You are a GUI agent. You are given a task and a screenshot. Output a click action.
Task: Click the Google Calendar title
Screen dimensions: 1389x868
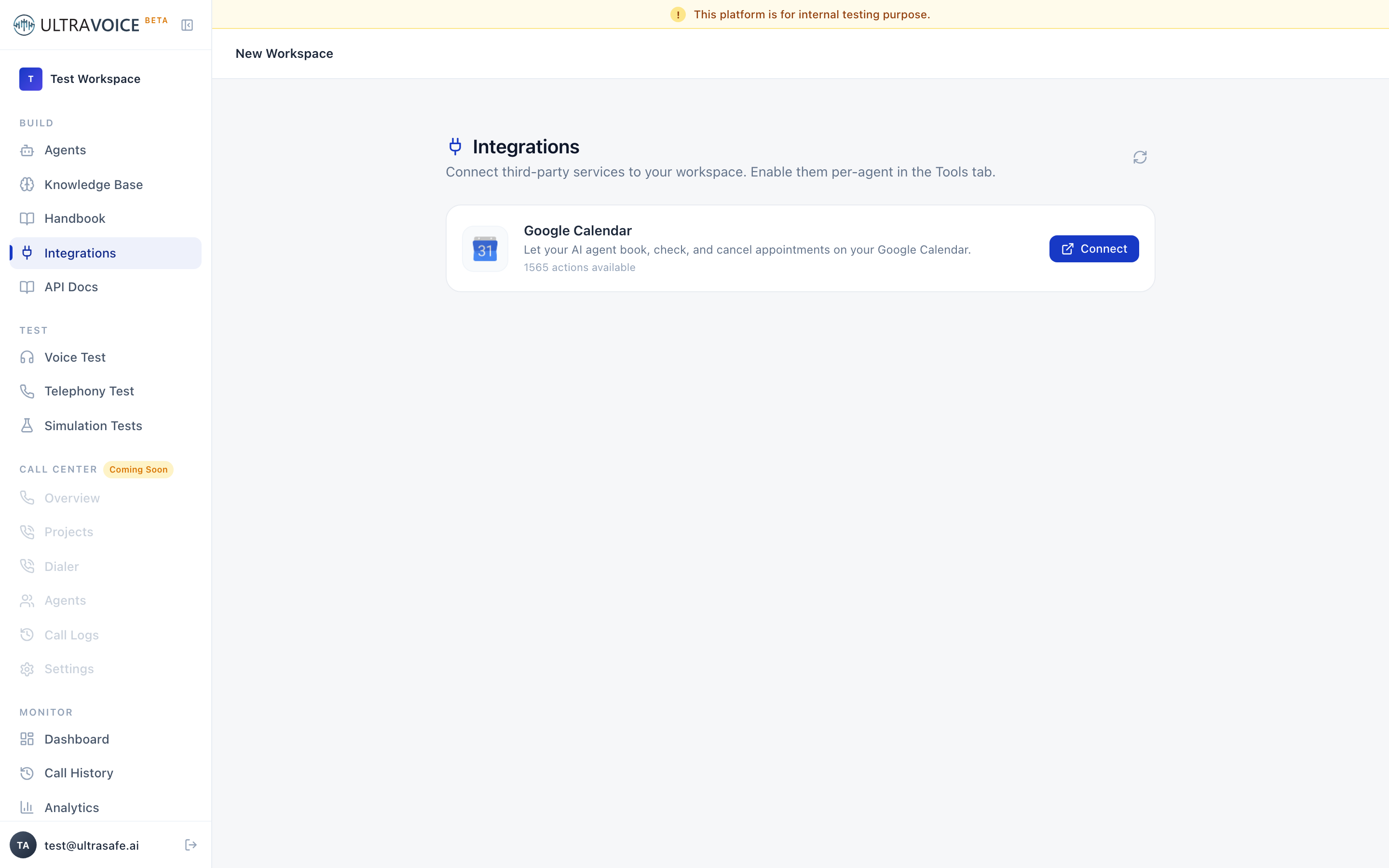pos(577,231)
